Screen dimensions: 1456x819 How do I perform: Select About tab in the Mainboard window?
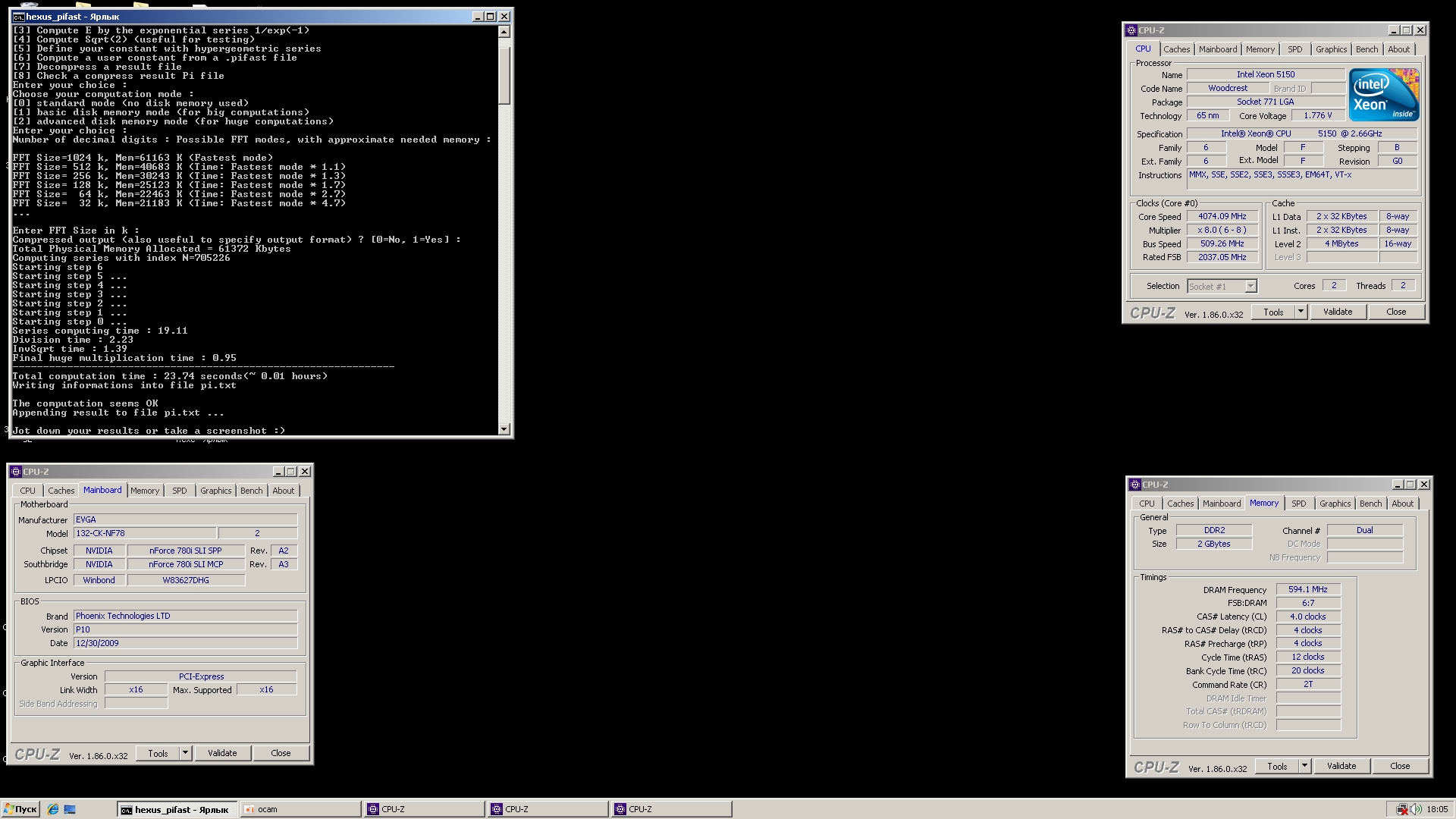coord(283,491)
